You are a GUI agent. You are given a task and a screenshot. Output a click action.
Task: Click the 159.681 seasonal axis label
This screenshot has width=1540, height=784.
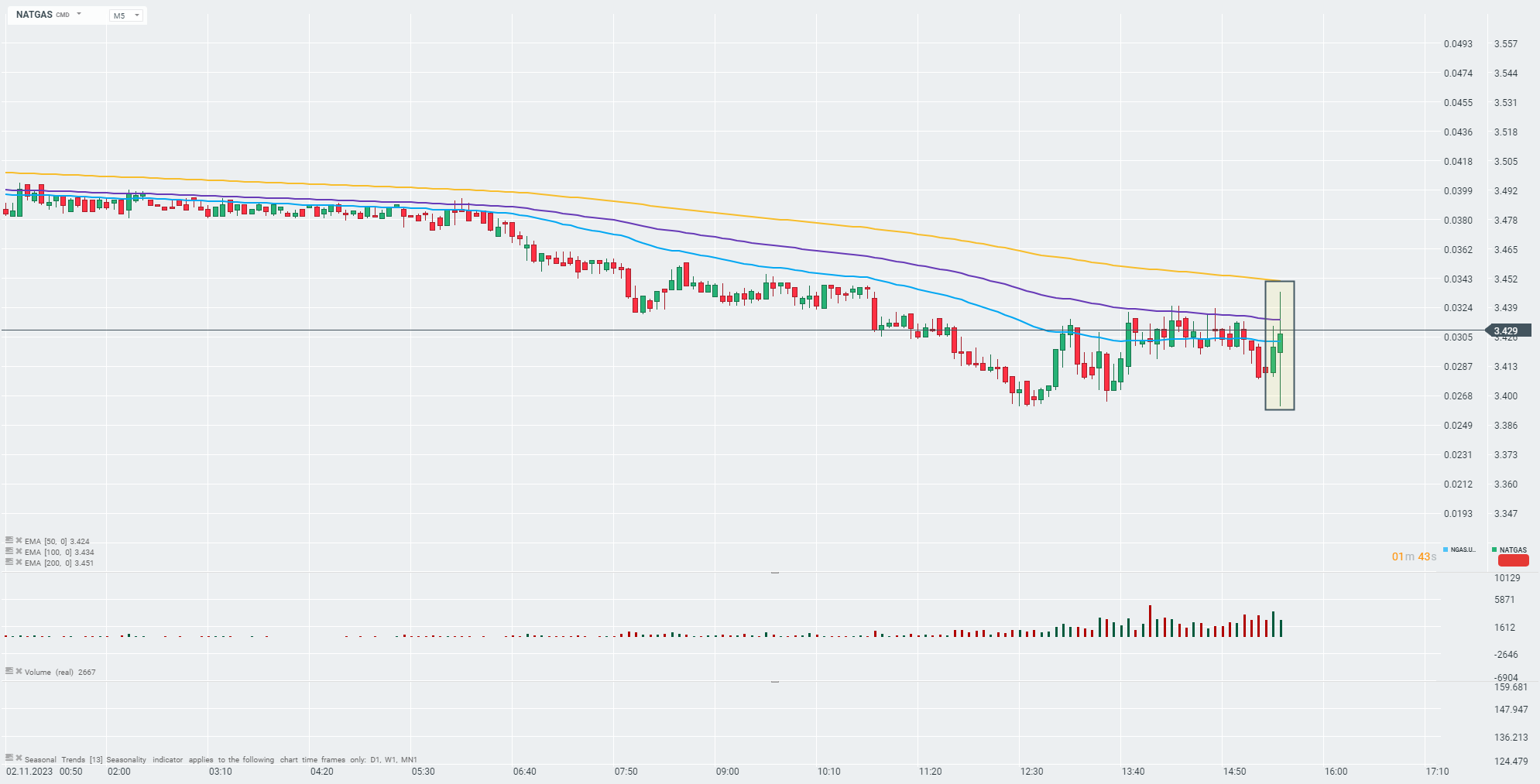pyautogui.click(x=1511, y=687)
